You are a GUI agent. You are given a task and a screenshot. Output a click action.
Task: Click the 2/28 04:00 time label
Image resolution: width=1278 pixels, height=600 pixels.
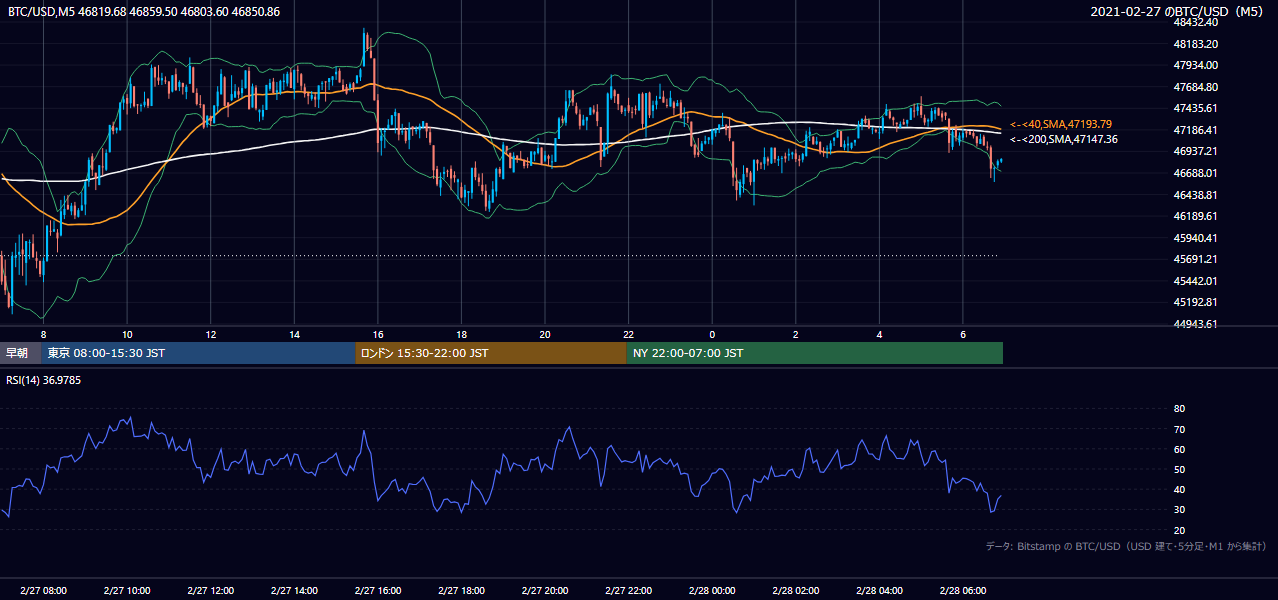(x=879, y=591)
